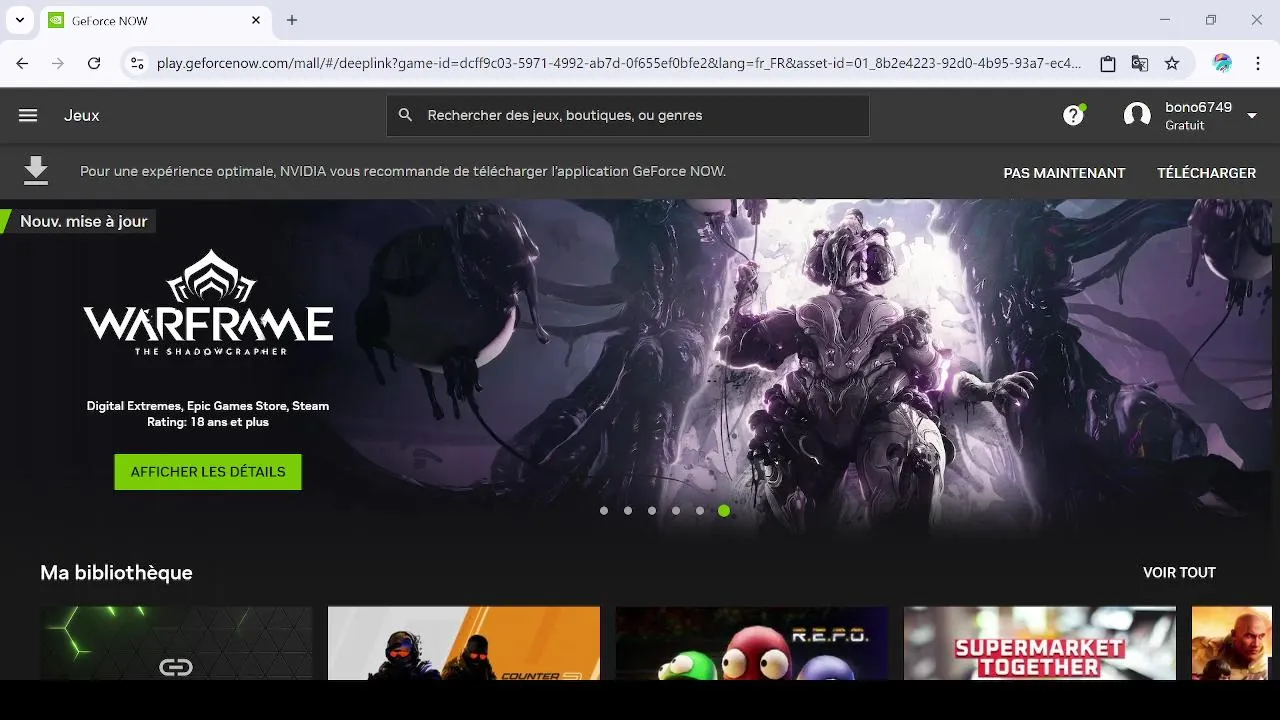1280x720 pixels.
Task: Open the browser profile avatar
Action: pos(1222,63)
